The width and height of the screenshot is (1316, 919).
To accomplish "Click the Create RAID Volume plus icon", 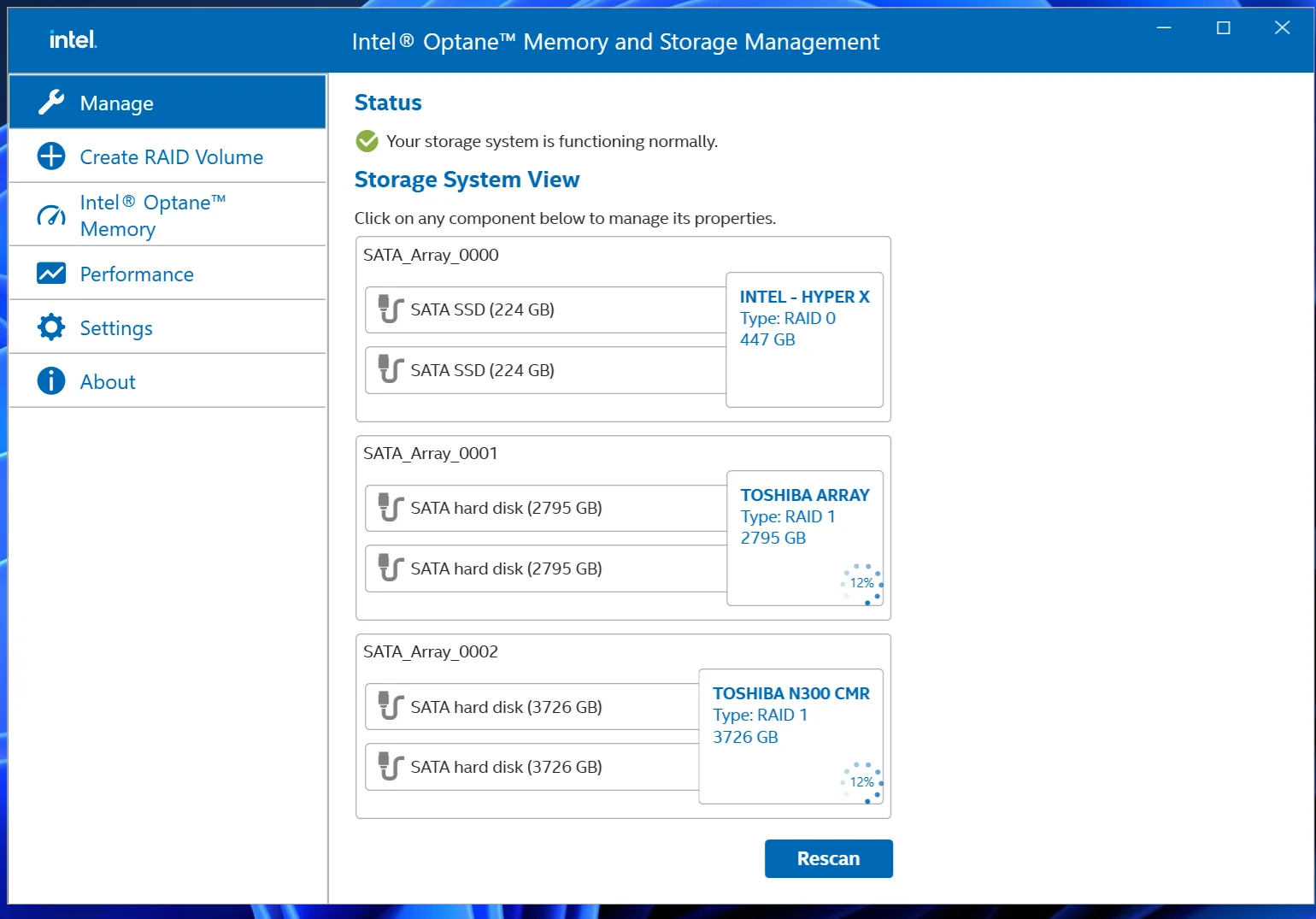I will point(51,156).
